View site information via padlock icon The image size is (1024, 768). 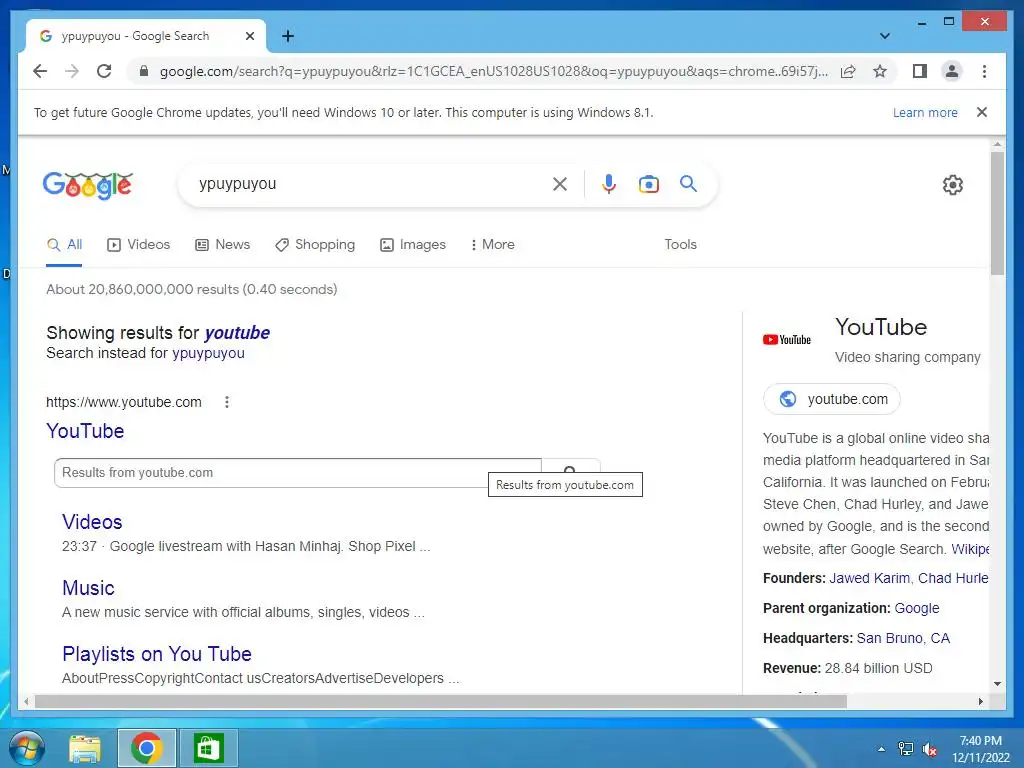coord(144,71)
